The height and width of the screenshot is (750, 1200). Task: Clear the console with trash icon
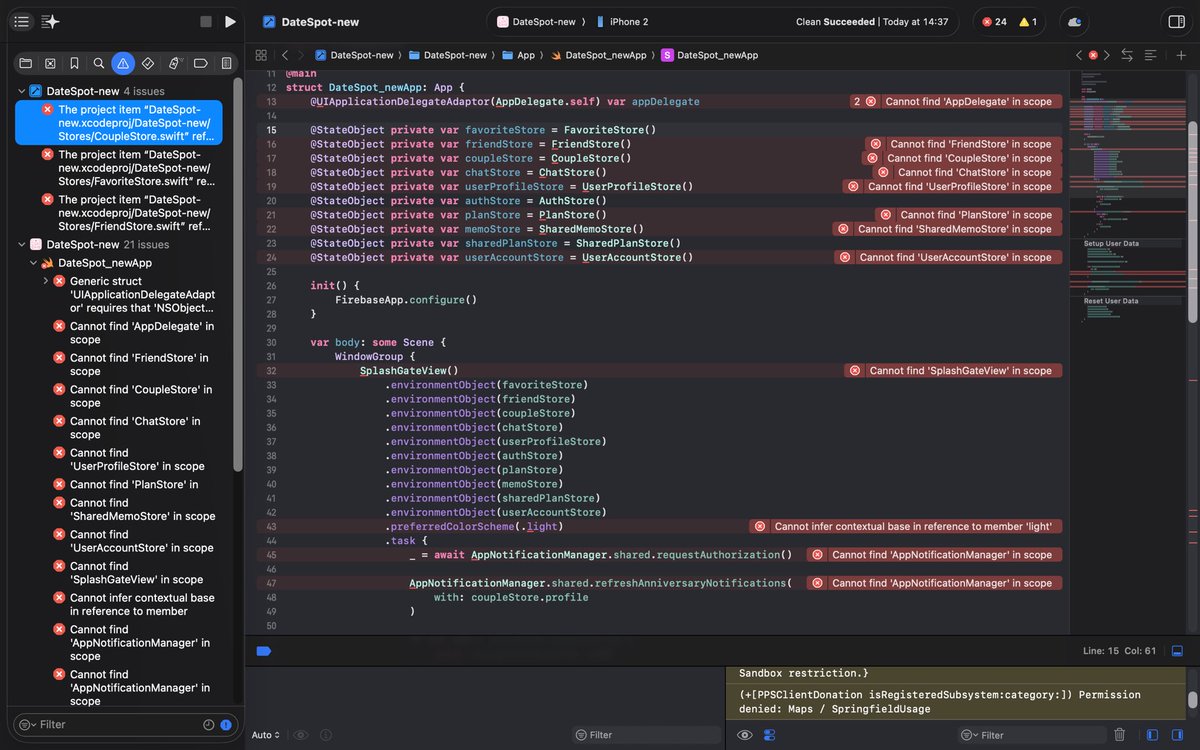click(1119, 735)
